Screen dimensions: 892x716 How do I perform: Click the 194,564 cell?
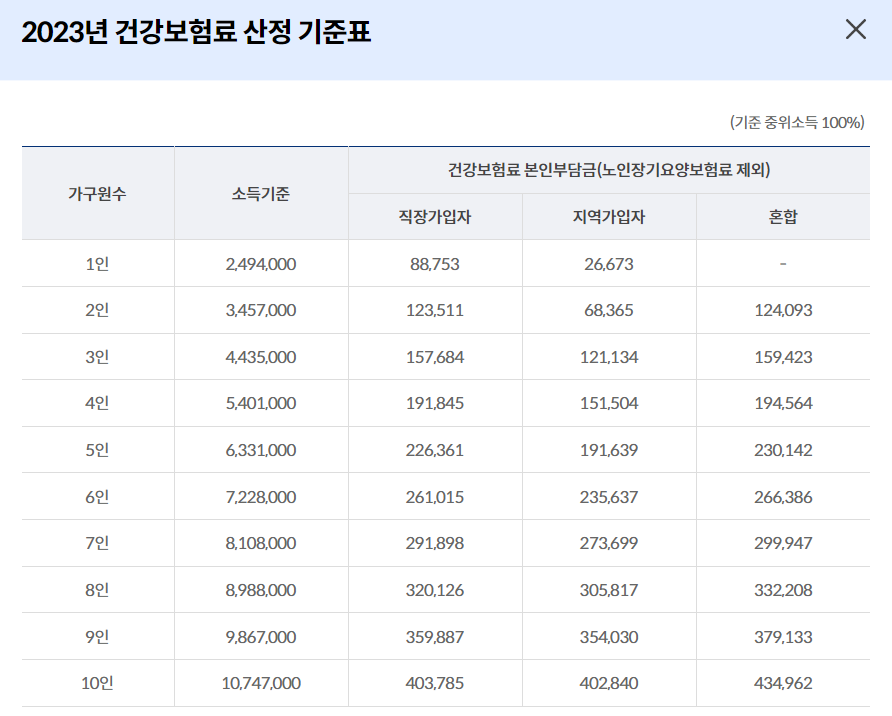pos(783,403)
